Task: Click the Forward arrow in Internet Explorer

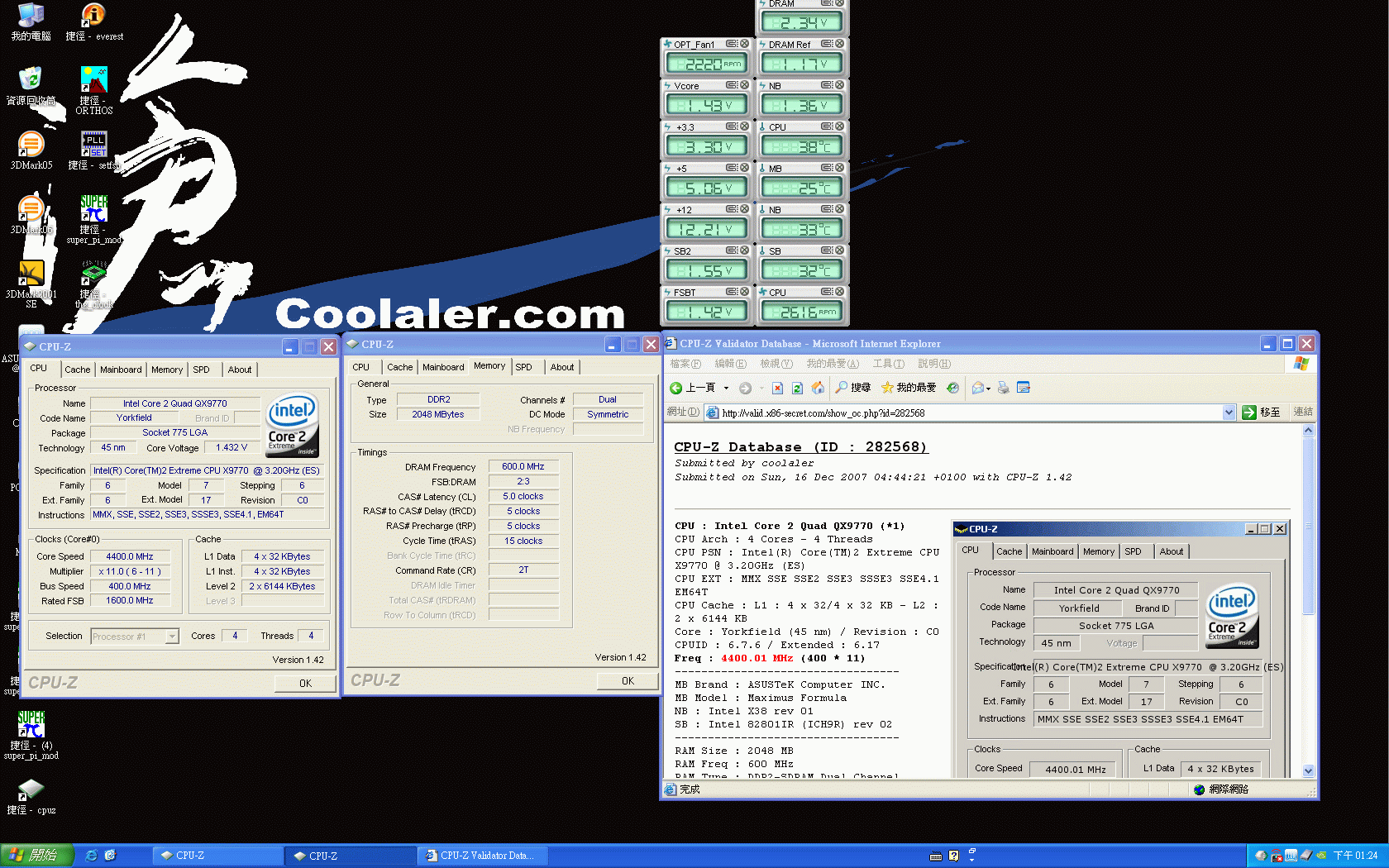Action: (745, 388)
